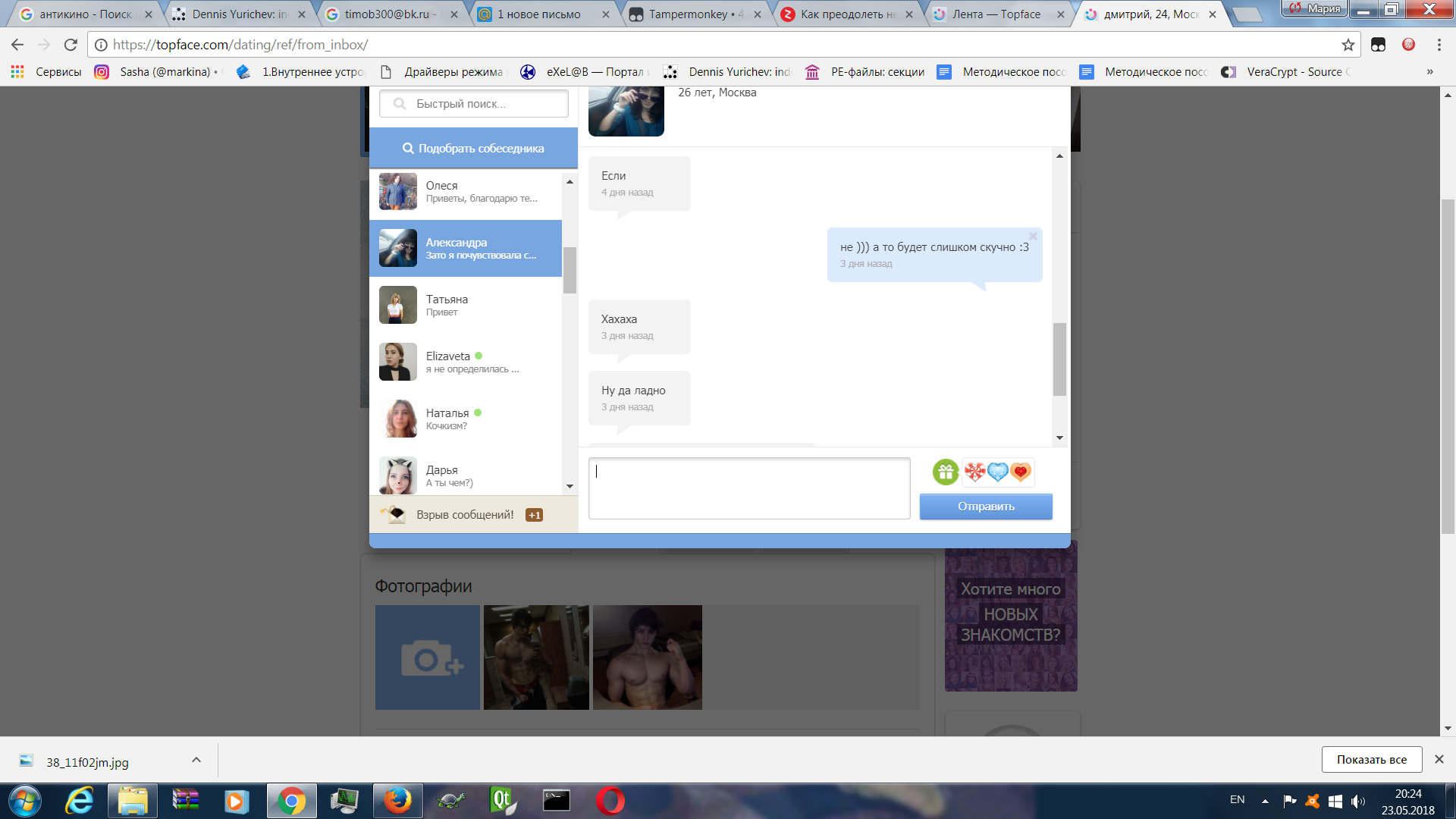
Task: Switch to the Лента — Topface tab
Action: pos(996,14)
